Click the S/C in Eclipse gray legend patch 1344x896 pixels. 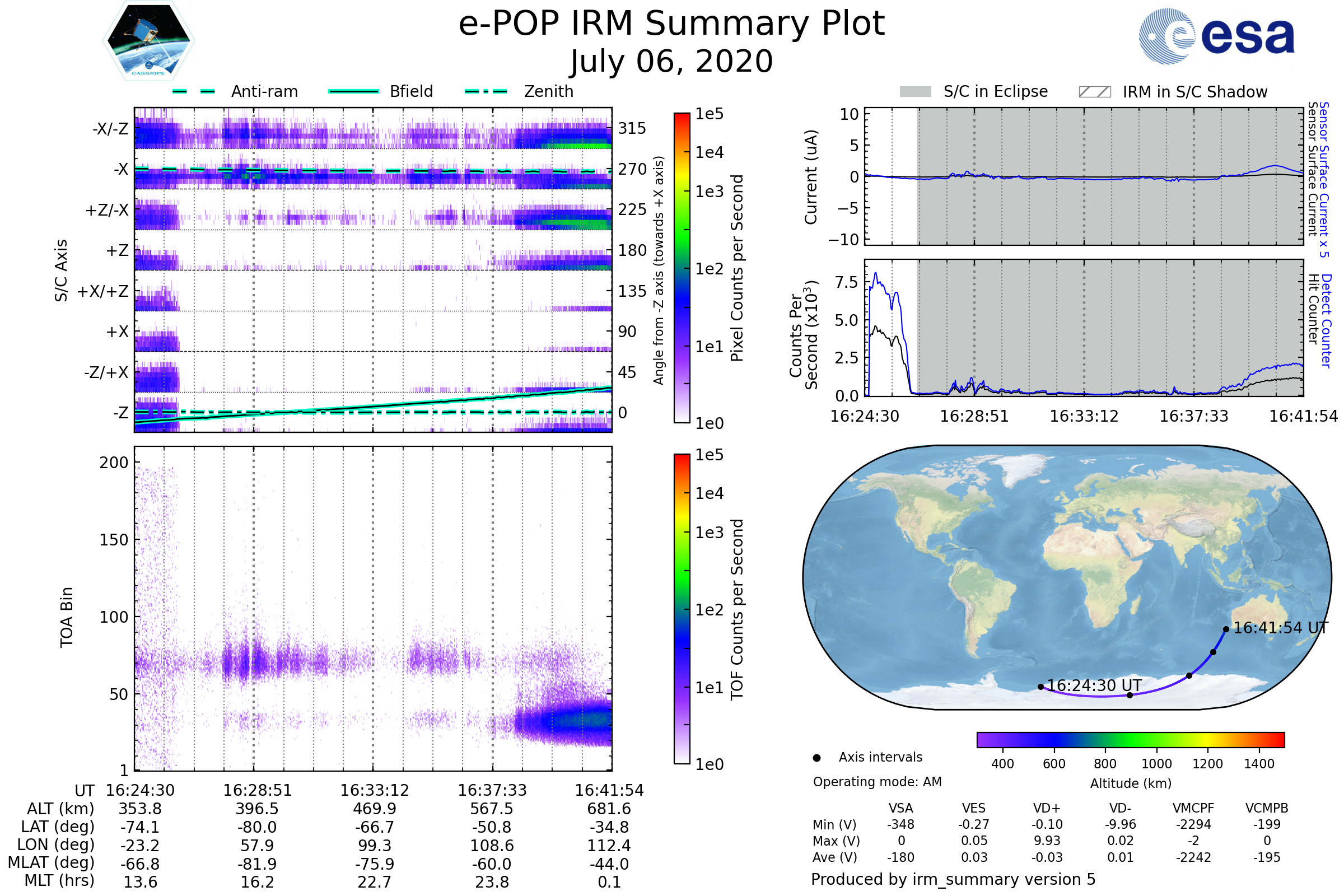pos(915,92)
